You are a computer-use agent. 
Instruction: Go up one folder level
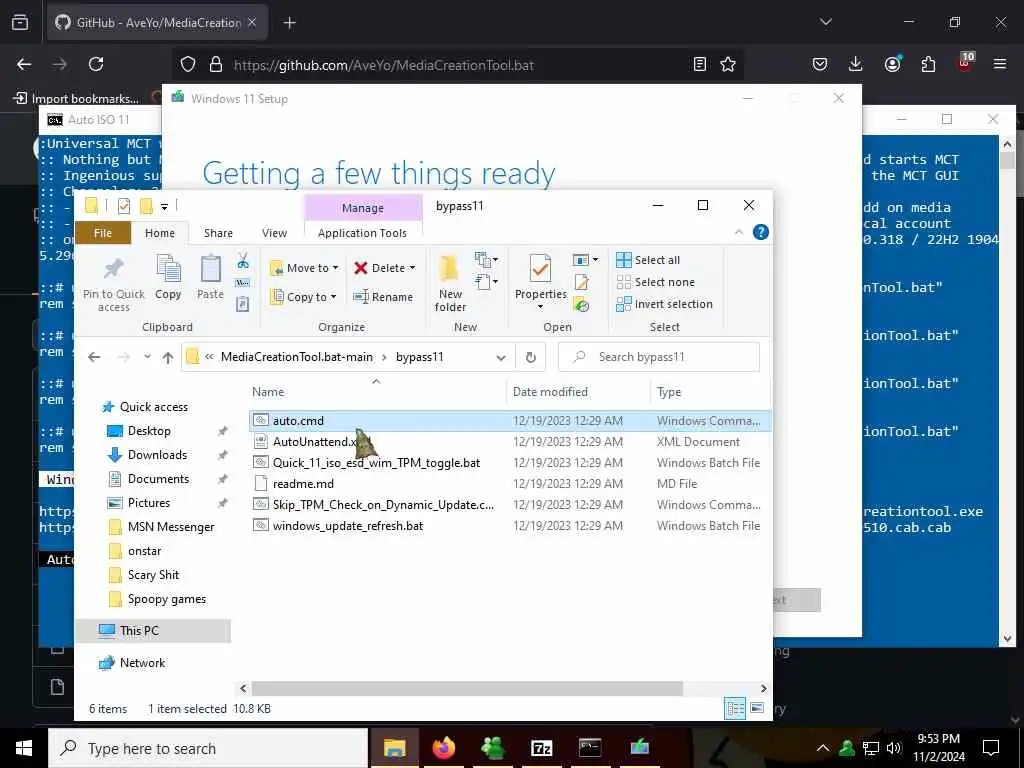(x=168, y=357)
